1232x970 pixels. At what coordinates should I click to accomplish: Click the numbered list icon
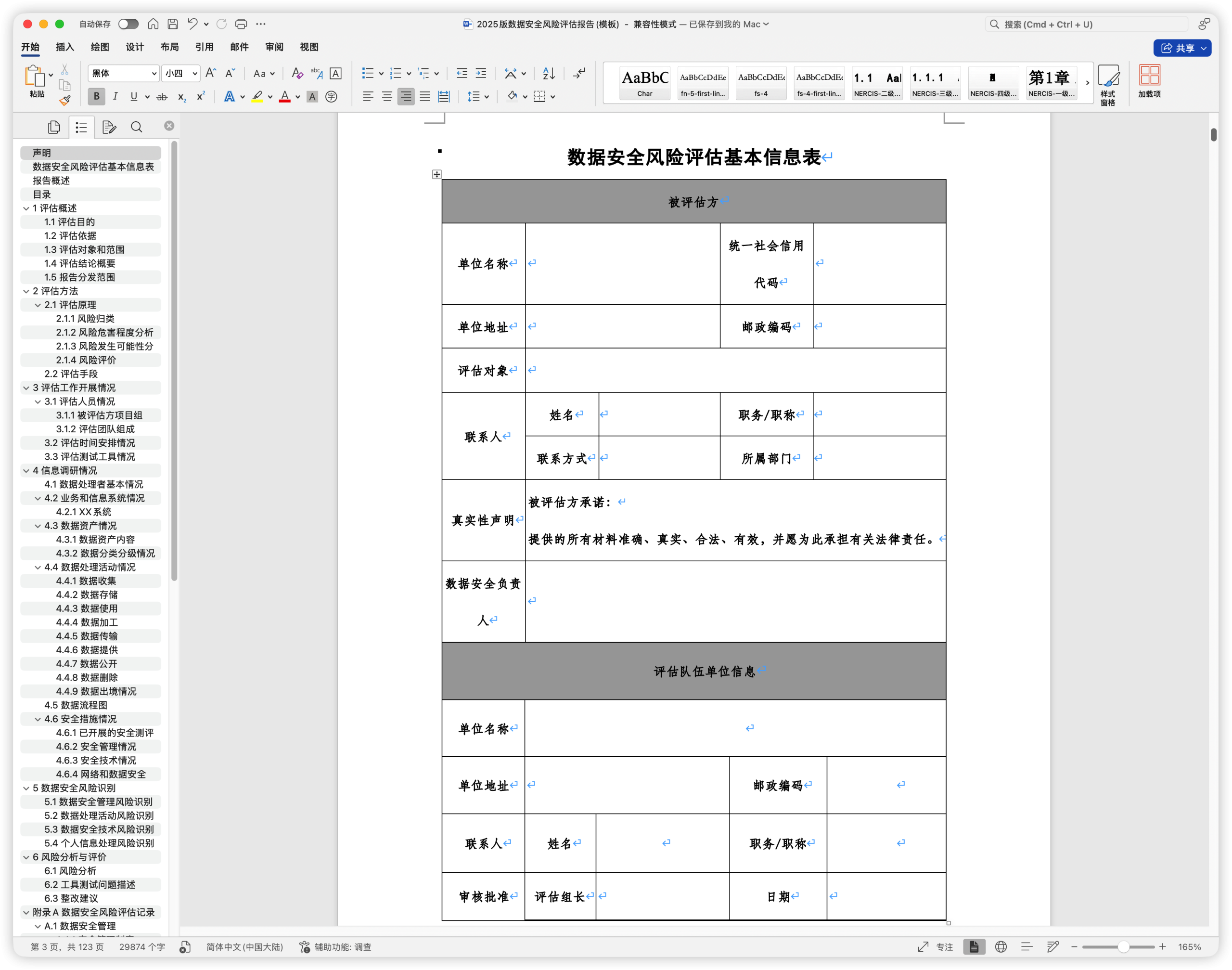[x=396, y=73]
